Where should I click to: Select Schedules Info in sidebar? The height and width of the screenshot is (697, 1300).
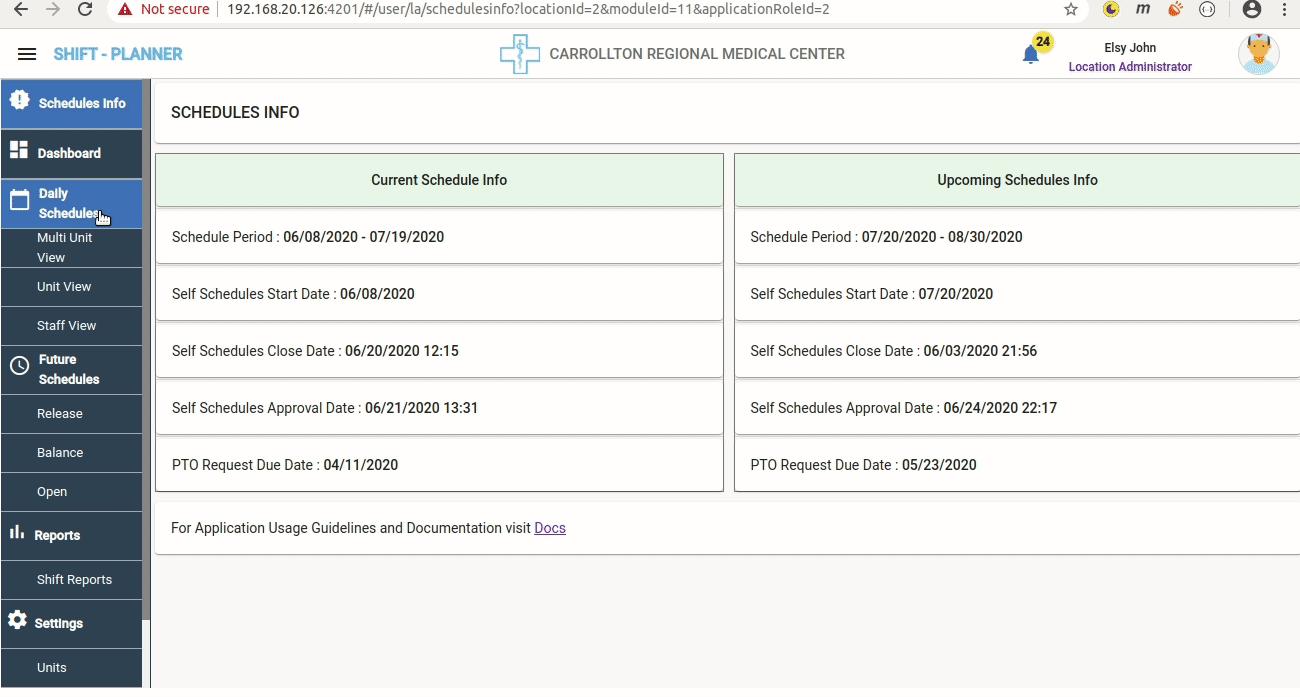(x=71, y=103)
